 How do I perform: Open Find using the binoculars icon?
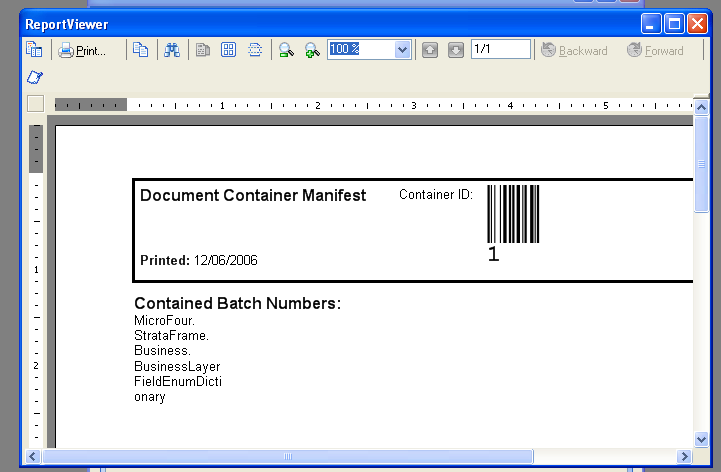point(172,50)
